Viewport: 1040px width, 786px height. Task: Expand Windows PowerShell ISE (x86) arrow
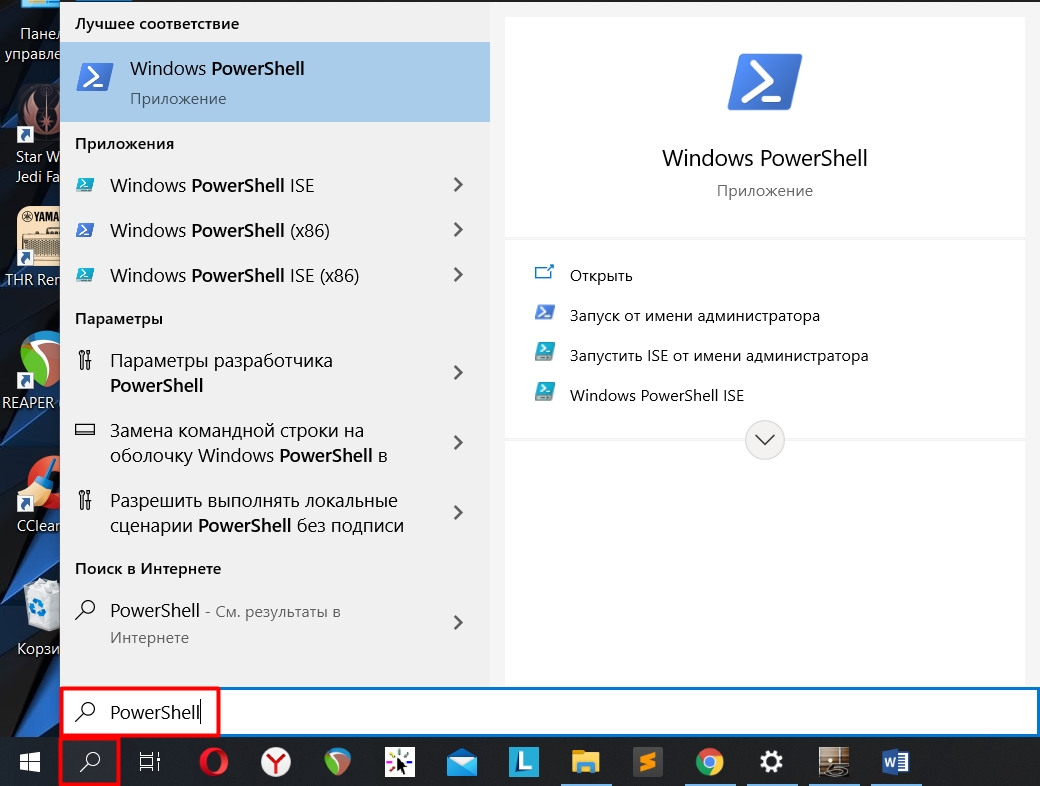[x=458, y=275]
